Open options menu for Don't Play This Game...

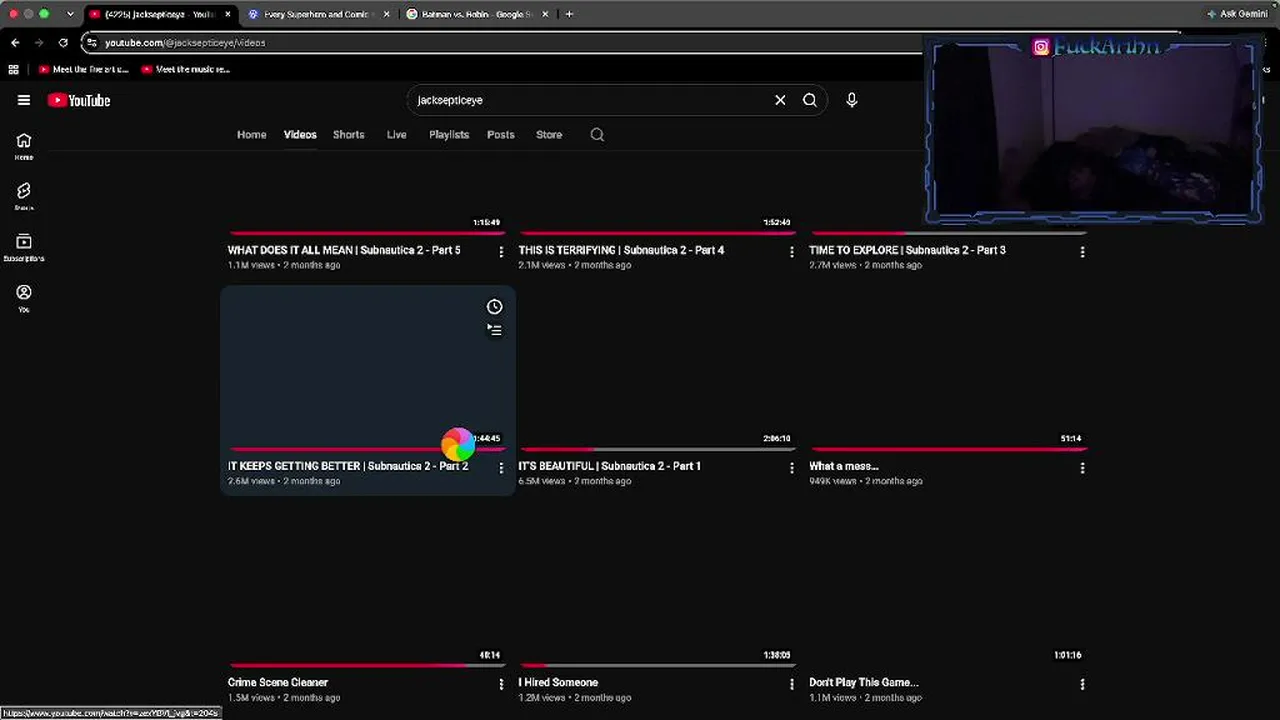[x=1082, y=684]
